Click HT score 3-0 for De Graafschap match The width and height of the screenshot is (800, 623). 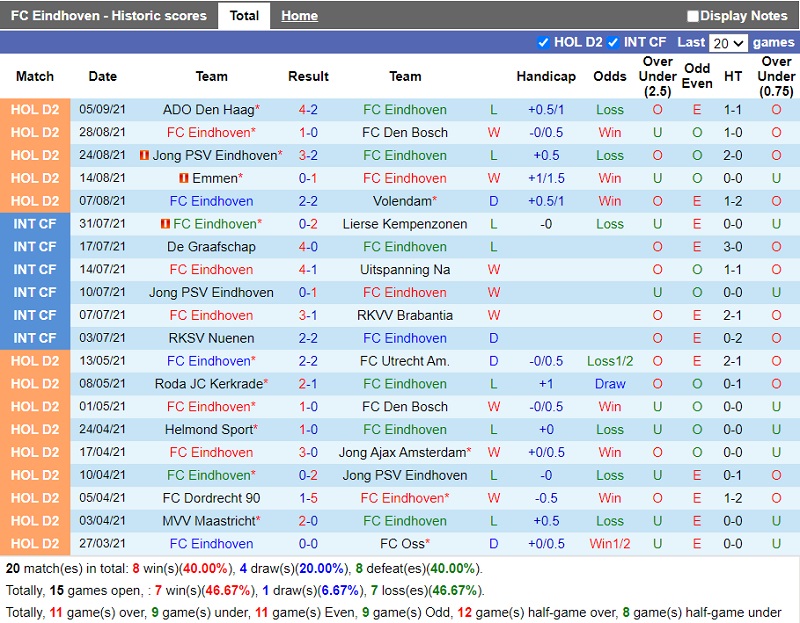click(733, 247)
